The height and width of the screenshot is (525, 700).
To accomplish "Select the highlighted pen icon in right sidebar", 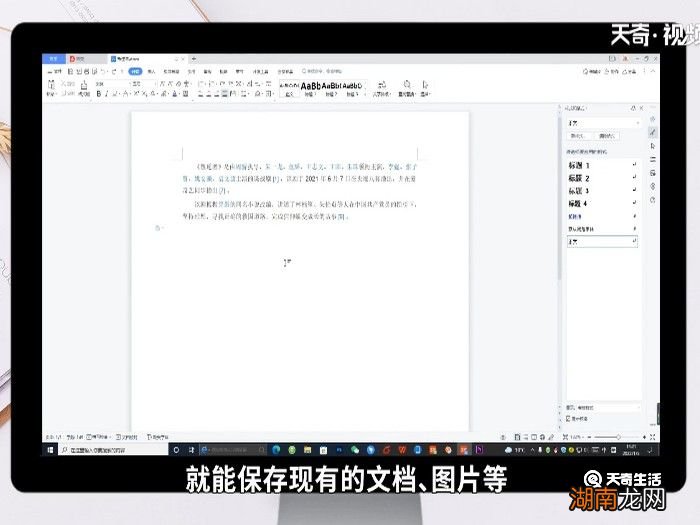I will pyautogui.click(x=653, y=132).
